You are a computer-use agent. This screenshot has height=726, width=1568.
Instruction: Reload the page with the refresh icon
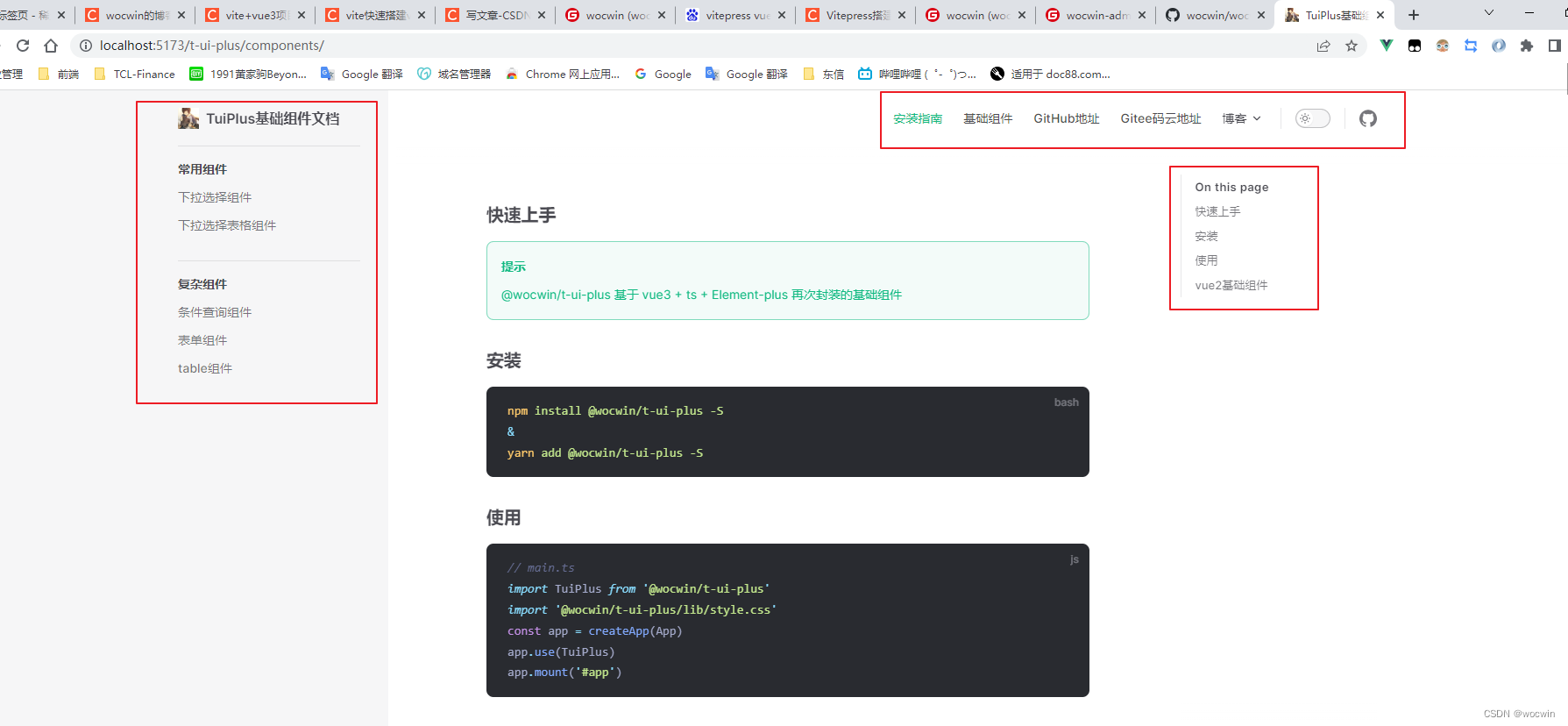23,46
